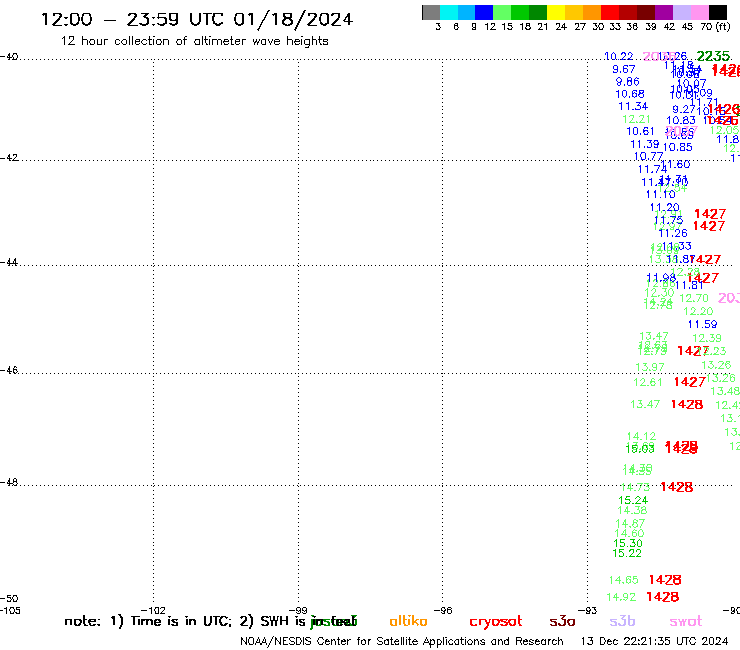Click the wave height value 11.59
This screenshot has width=740, height=650.
(703, 324)
